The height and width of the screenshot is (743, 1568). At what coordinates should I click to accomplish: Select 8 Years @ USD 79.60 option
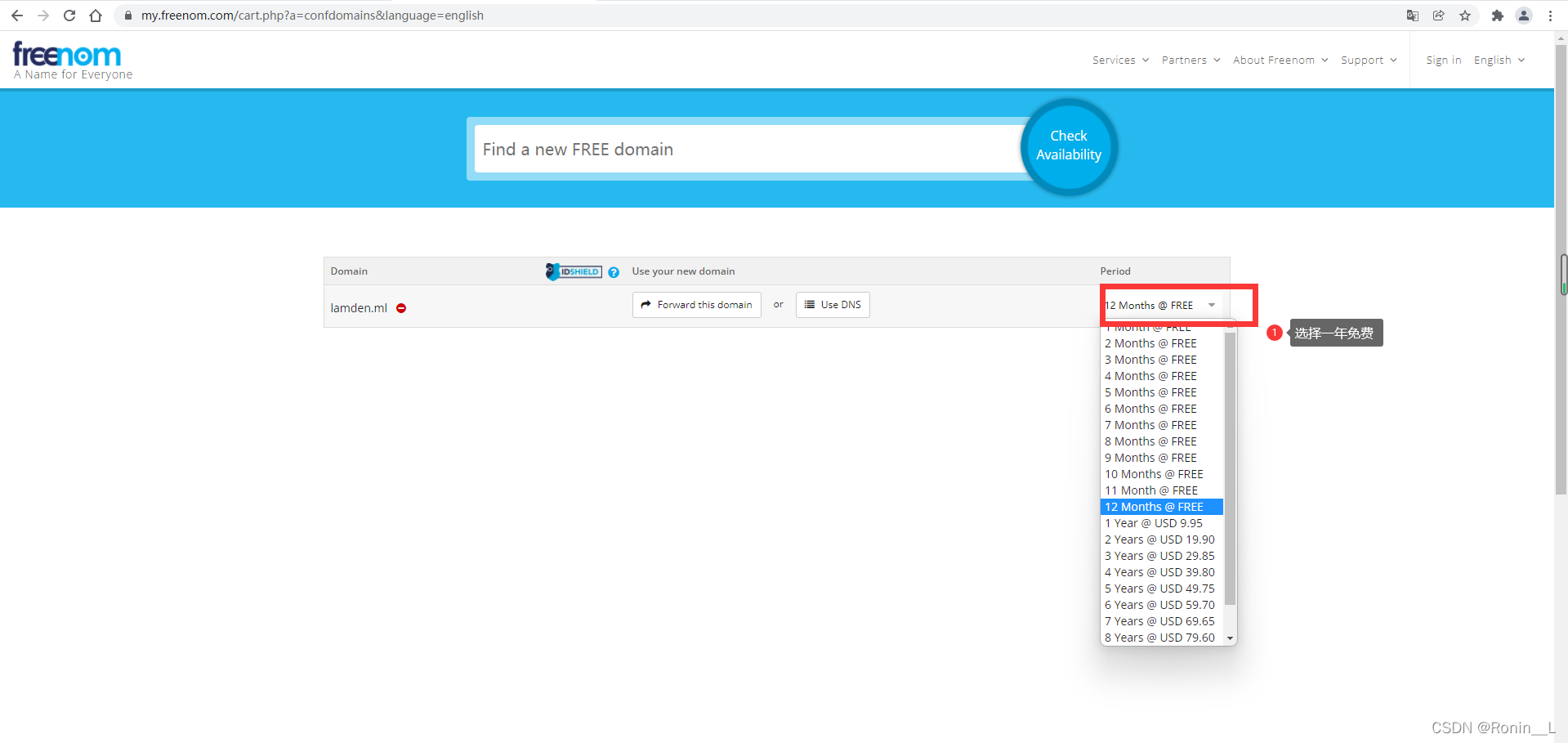[1162, 638]
